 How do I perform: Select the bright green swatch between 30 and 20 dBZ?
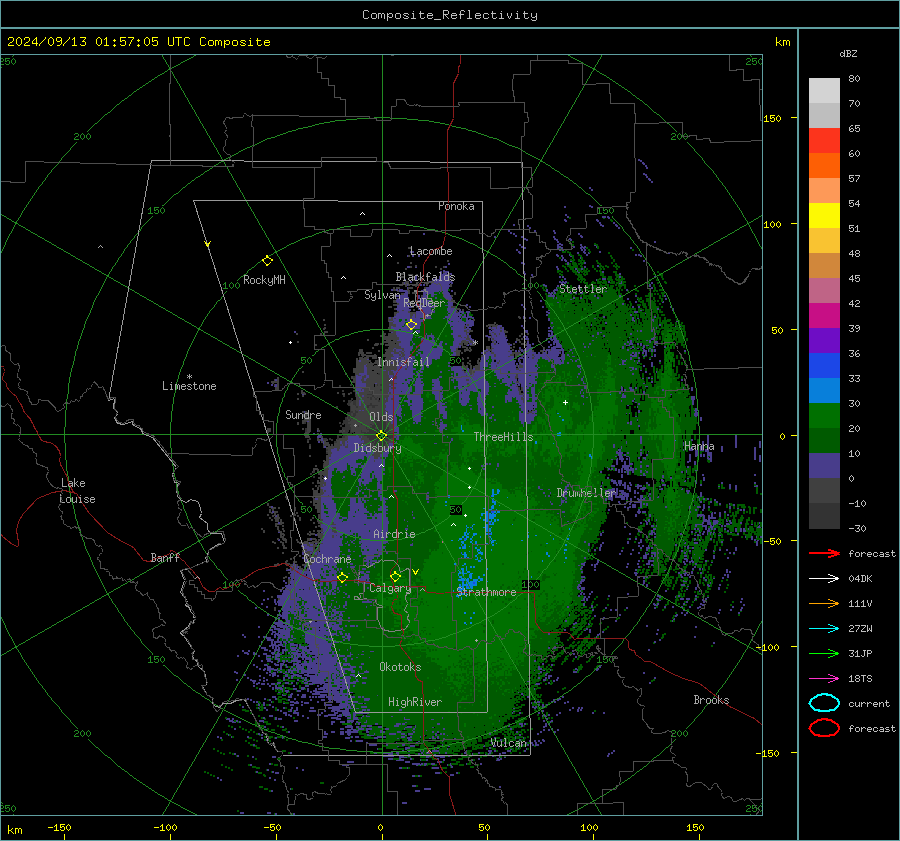click(x=824, y=416)
